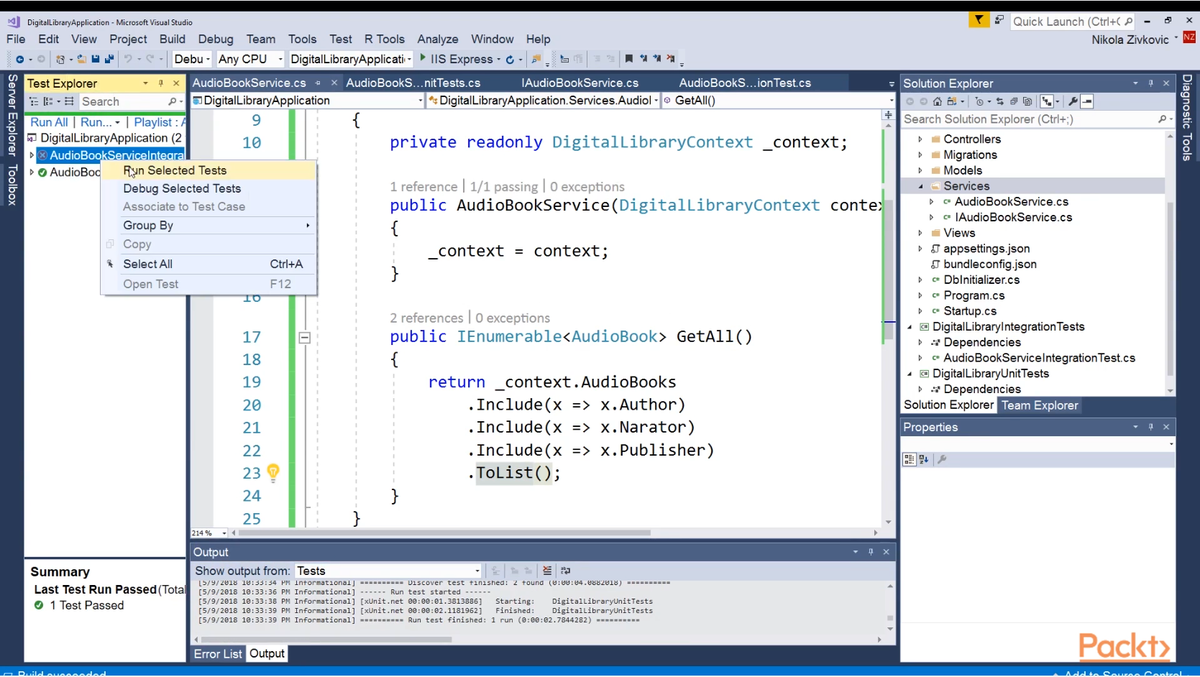The image size is (1200, 677).
Task: Select Debug Selected Tests from context menu
Action: [x=209, y=188]
